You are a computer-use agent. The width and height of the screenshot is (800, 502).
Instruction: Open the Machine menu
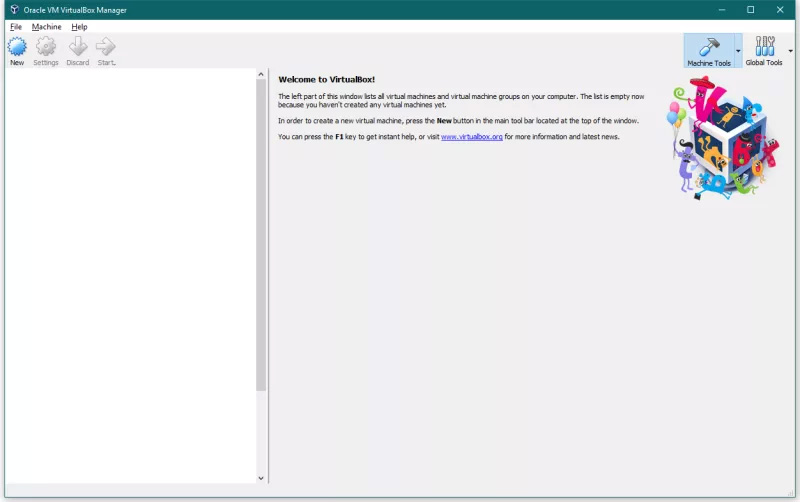coord(46,27)
